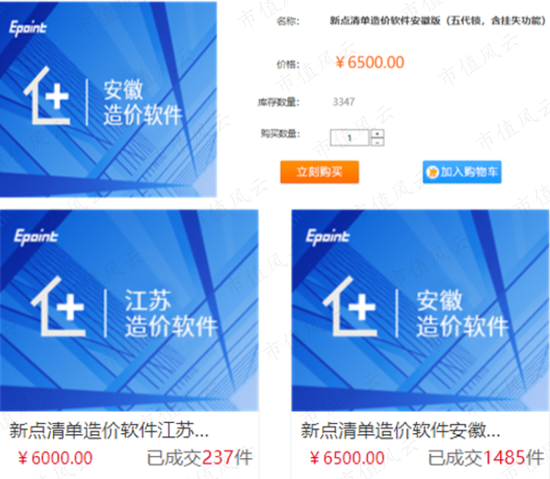Decrease purchase quantity with the minus stepper
This screenshot has width=550, height=479.
click(x=377, y=142)
